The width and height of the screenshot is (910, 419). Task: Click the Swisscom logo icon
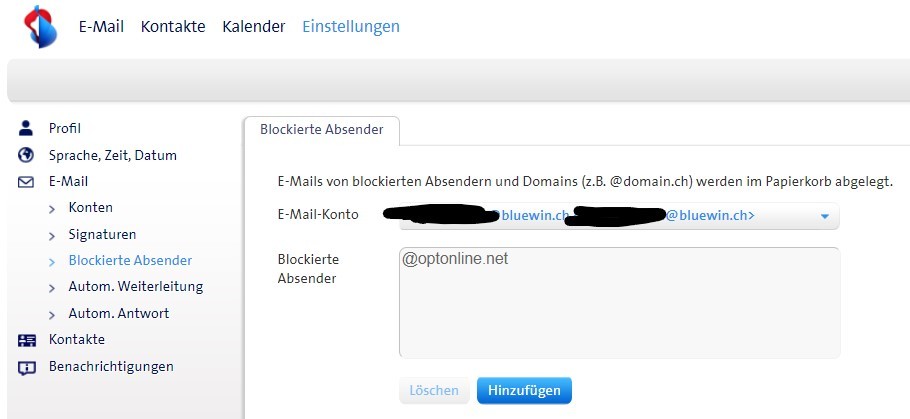(x=41, y=26)
